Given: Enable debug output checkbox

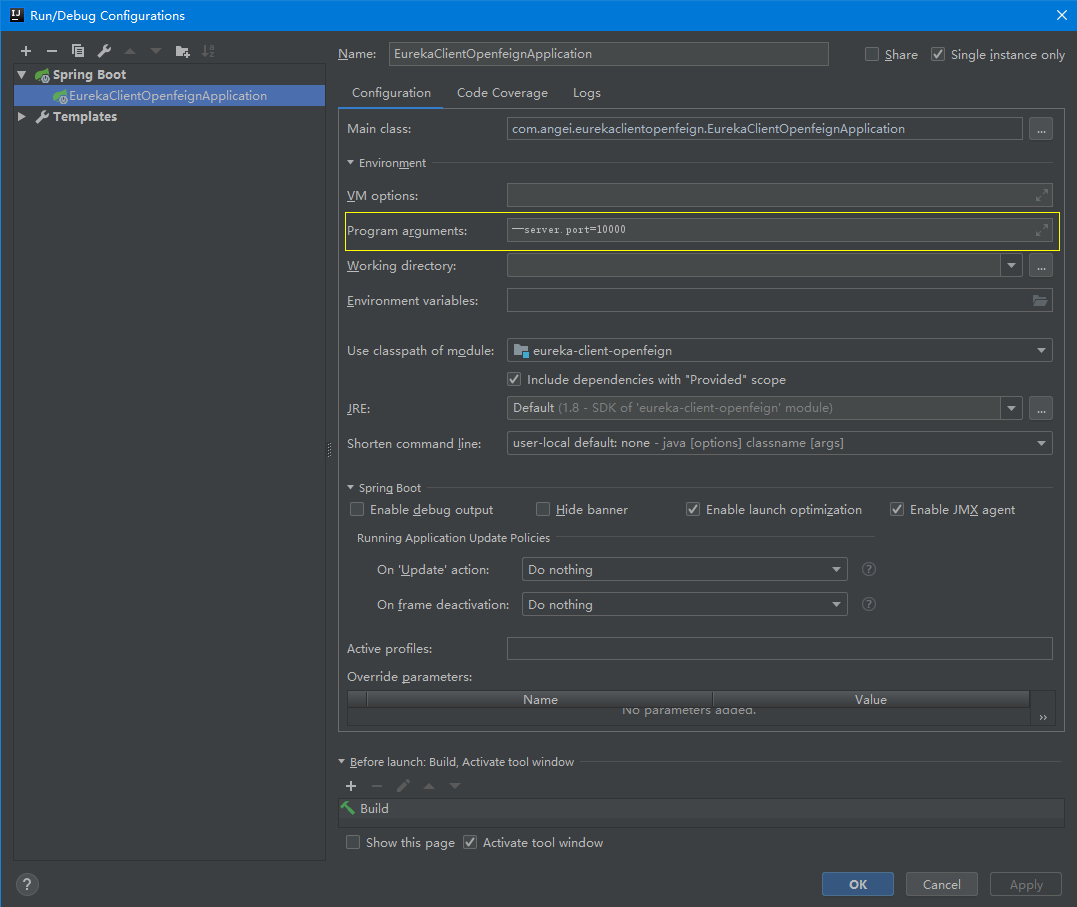Looking at the screenshot, I should [x=357, y=510].
